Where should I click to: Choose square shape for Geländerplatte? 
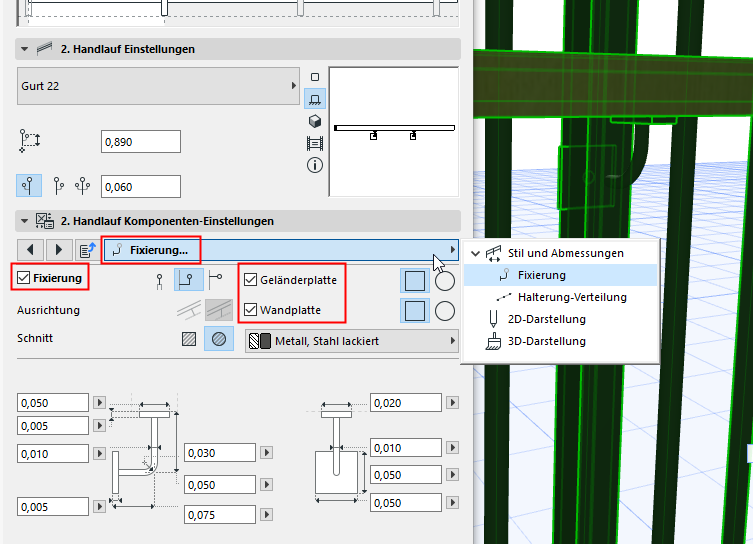414,281
